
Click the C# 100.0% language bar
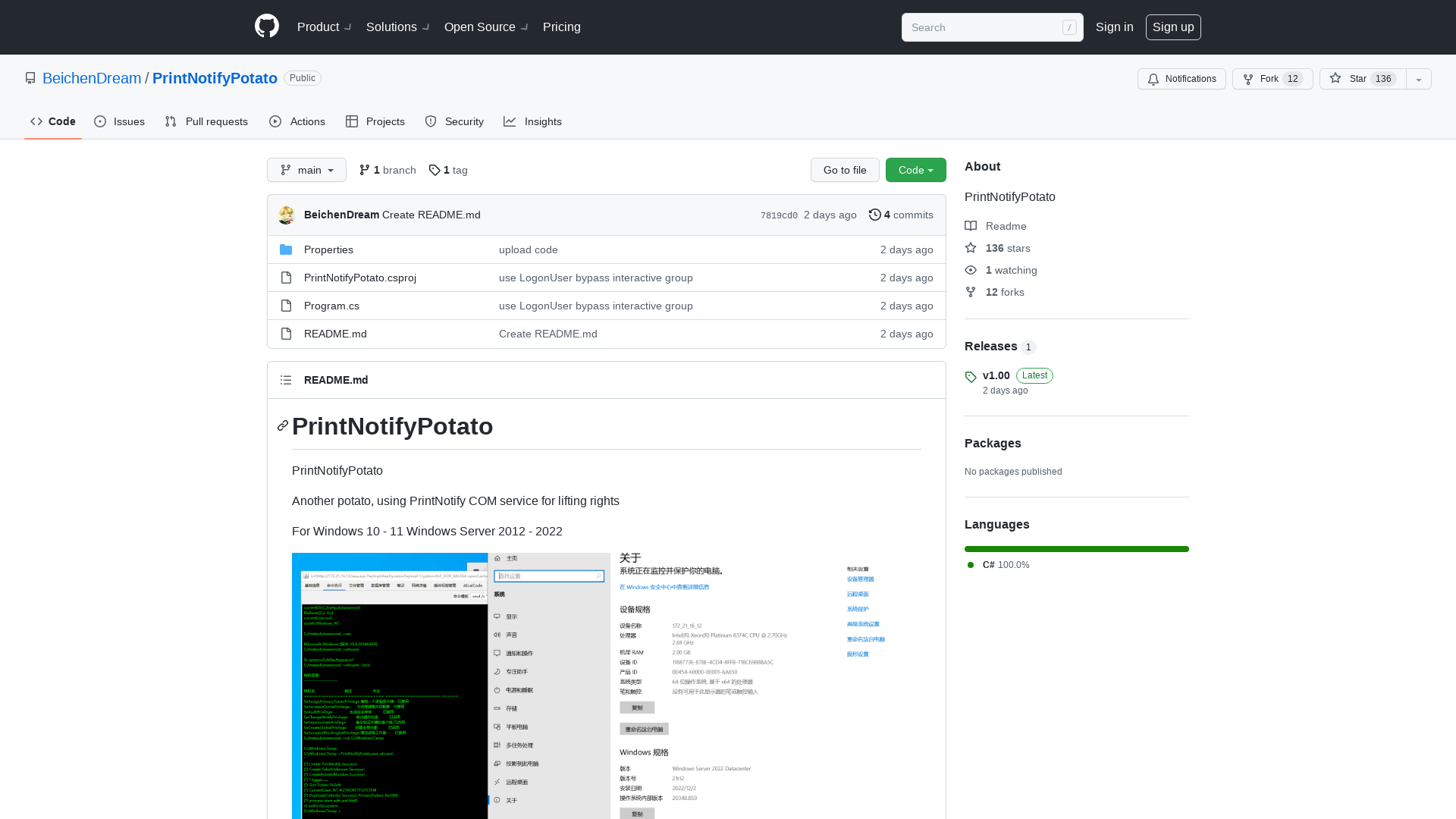[1076, 548]
